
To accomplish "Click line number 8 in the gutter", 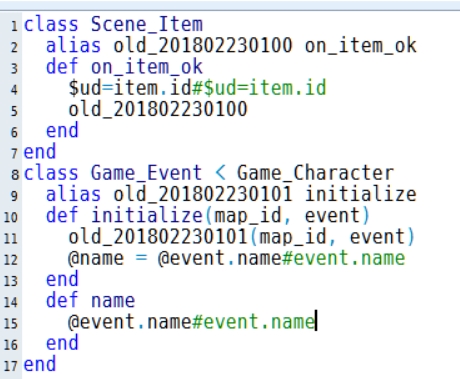I will [x=15, y=174].
